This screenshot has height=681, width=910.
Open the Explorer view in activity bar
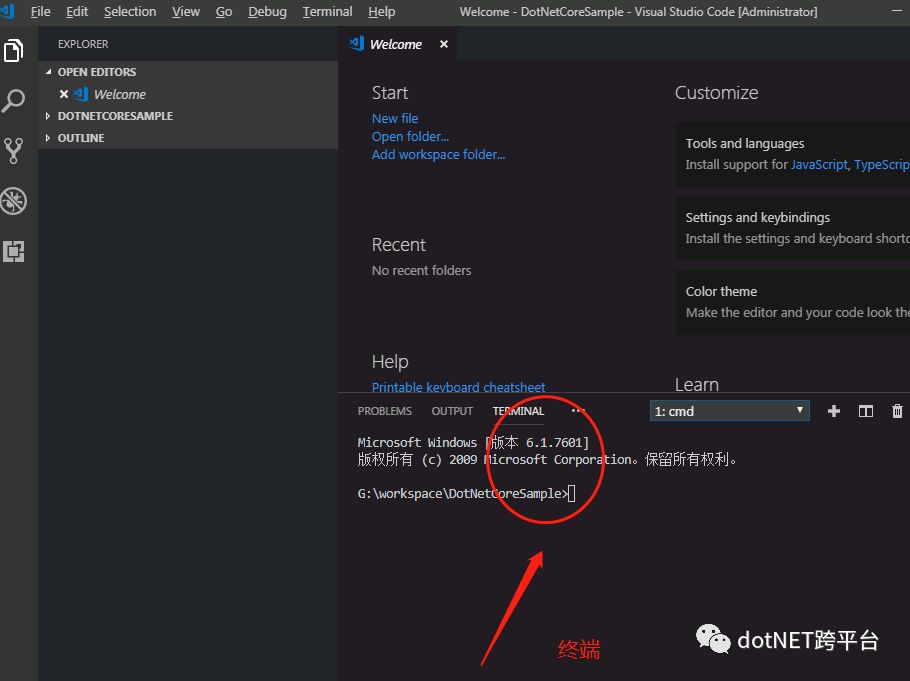[x=13, y=51]
